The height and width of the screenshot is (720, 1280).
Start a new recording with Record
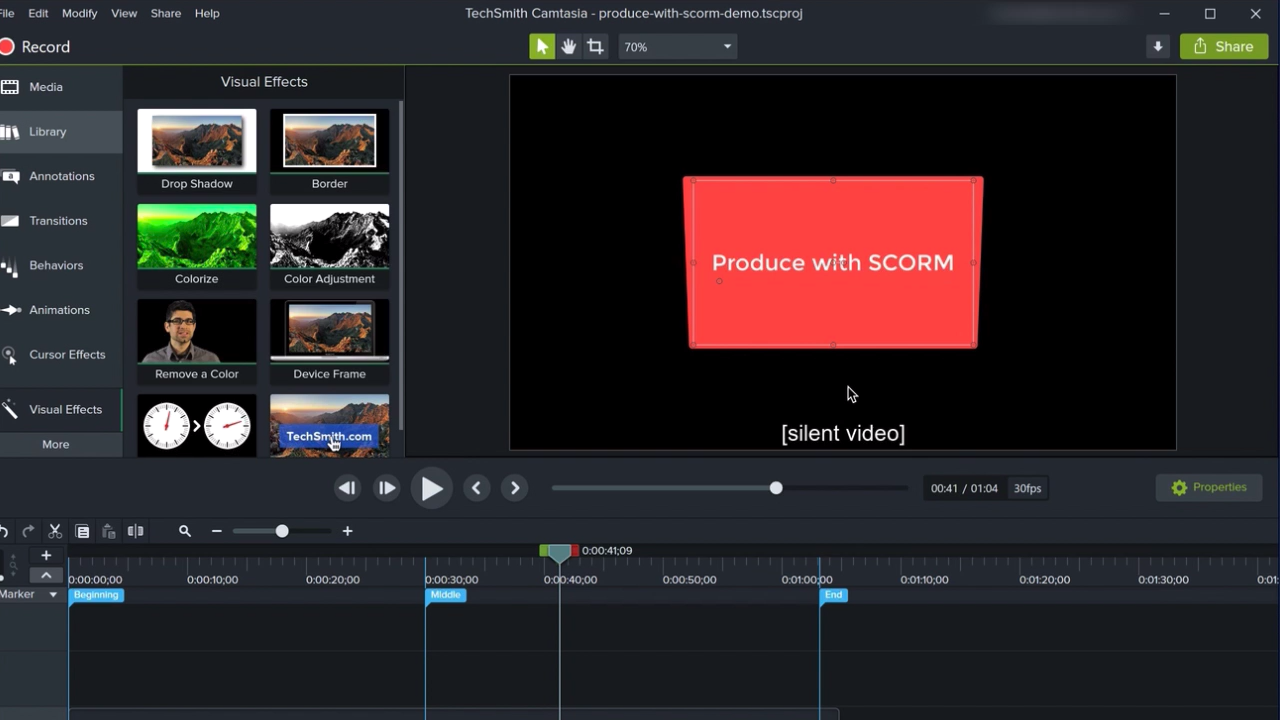[35, 47]
